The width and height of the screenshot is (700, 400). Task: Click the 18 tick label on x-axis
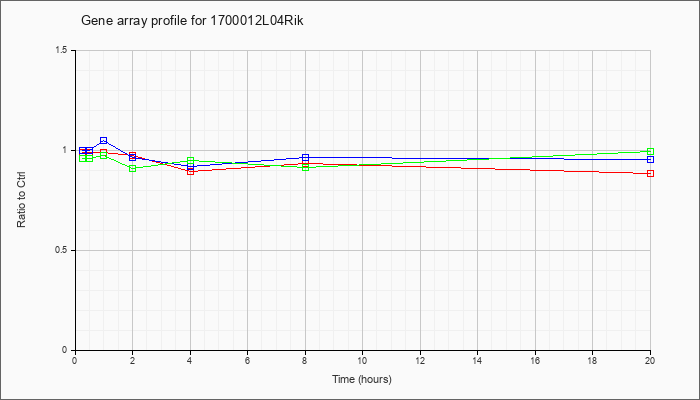[593, 360]
